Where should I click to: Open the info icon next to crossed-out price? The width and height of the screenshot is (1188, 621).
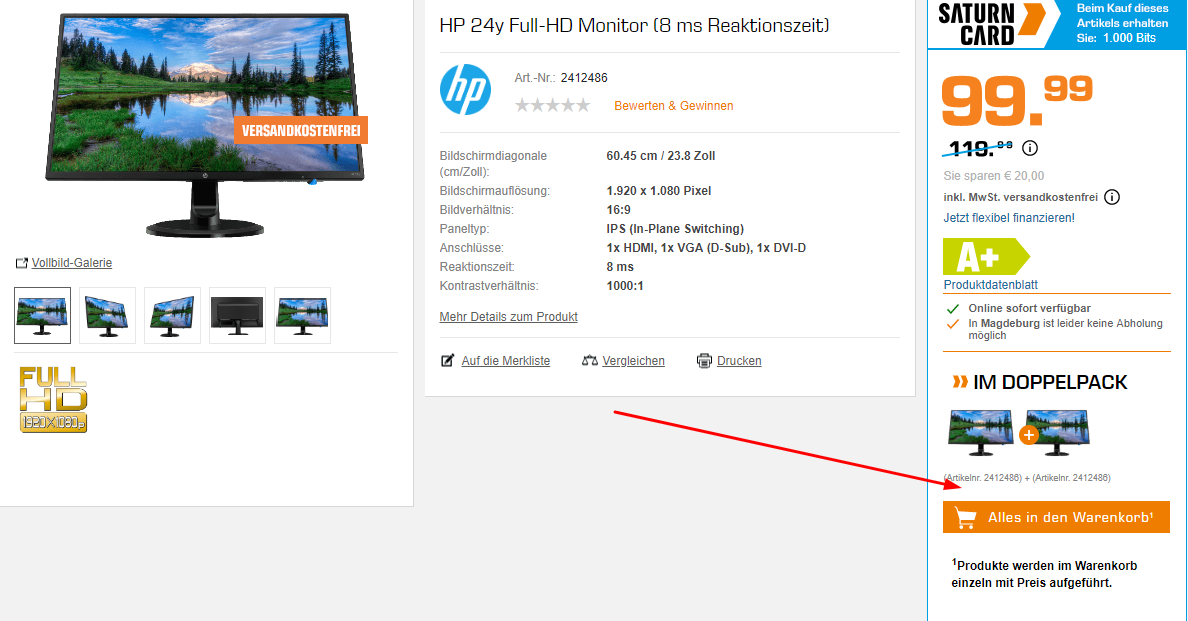pos(1031,148)
